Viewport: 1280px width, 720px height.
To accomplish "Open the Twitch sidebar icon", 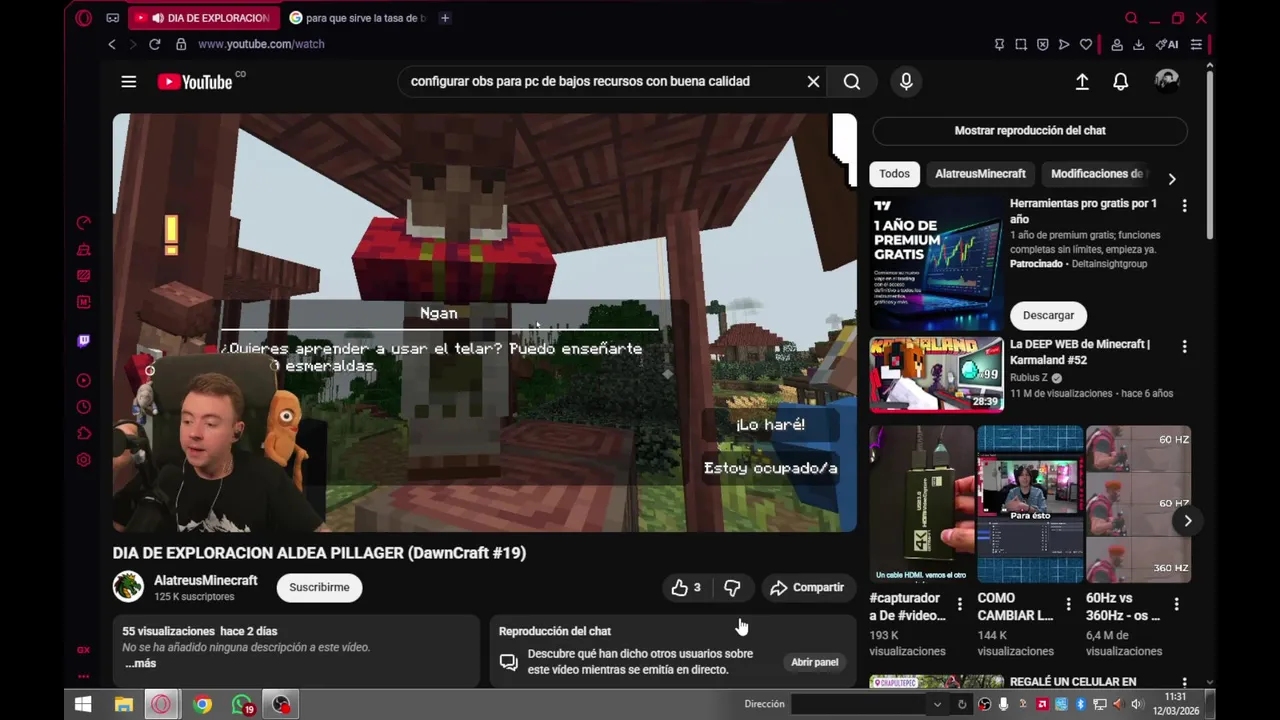I will point(84,341).
